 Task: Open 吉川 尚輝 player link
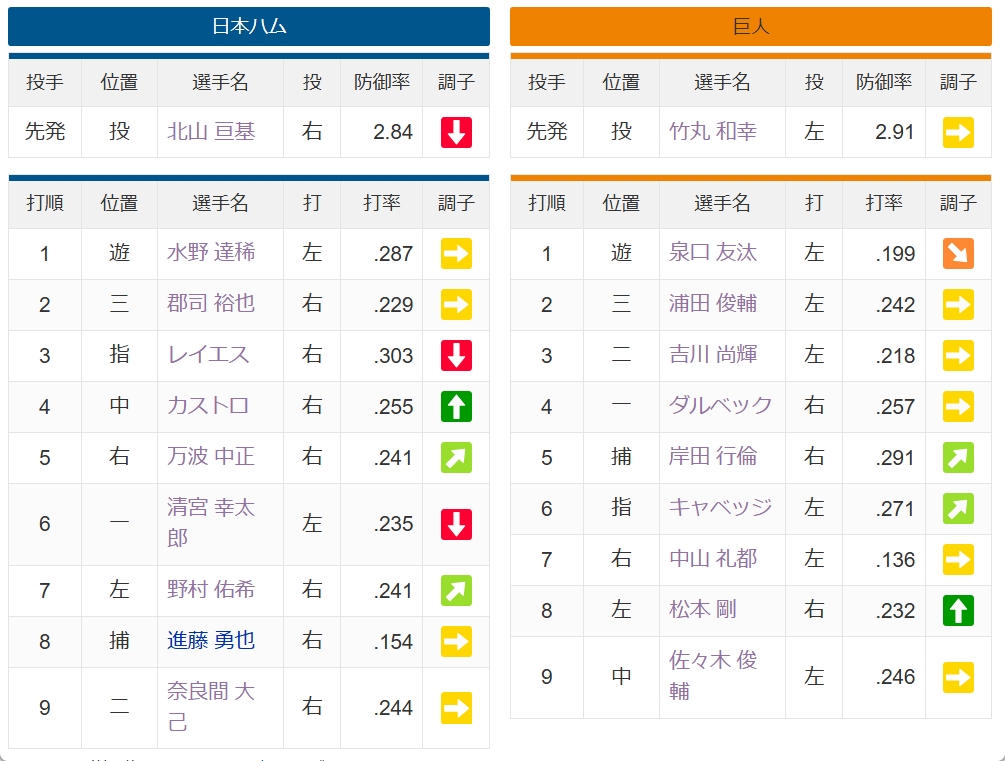[x=713, y=355]
